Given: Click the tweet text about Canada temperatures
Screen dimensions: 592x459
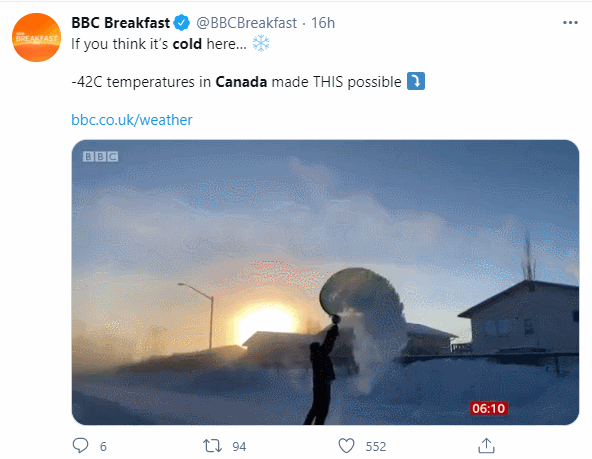Looking at the screenshot, I should [236, 82].
